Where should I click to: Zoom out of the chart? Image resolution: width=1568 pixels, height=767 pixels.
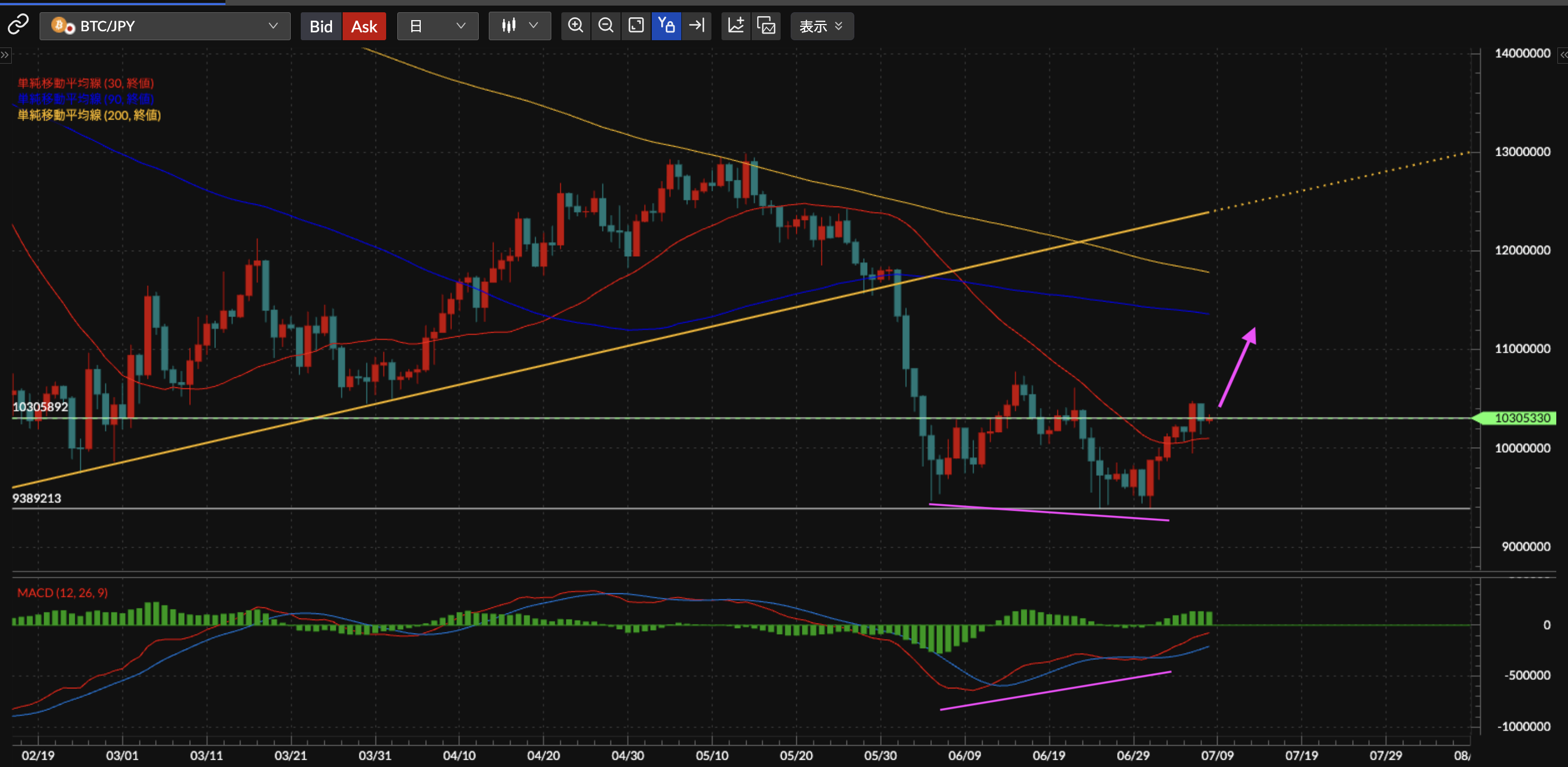pyautogui.click(x=605, y=26)
